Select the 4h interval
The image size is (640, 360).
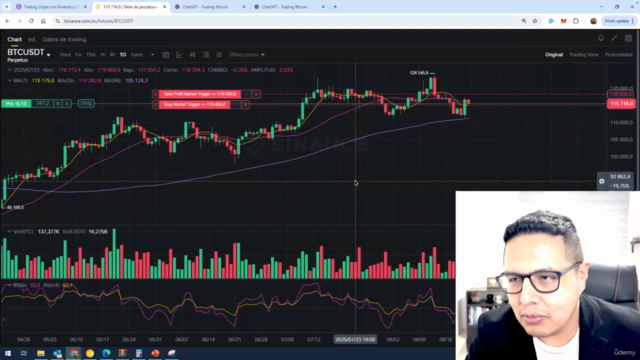click(x=112, y=55)
